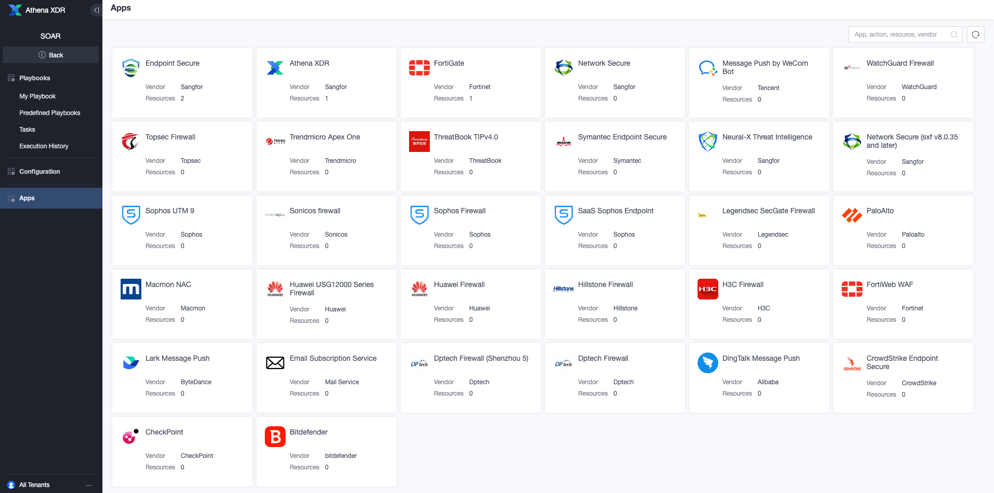Select Apps in the sidebar
994x493 pixels.
pyautogui.click(x=51, y=198)
